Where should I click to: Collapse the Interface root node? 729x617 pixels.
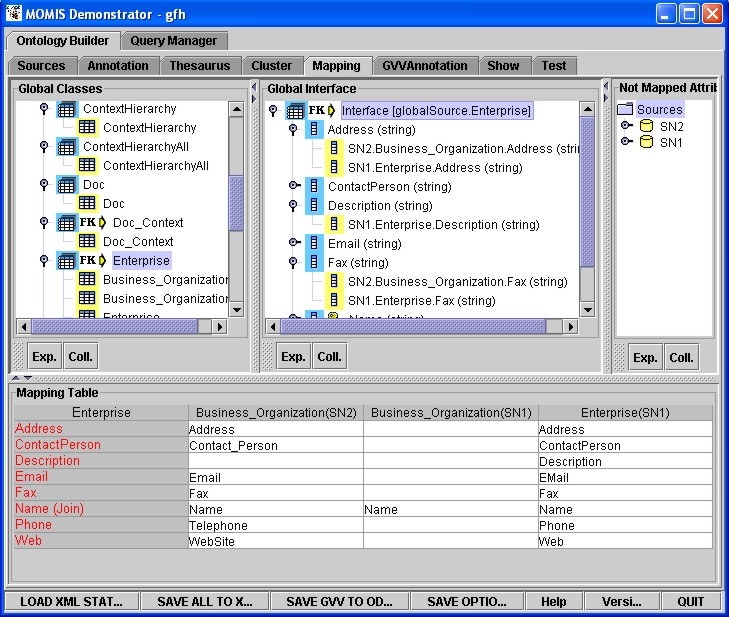point(273,110)
